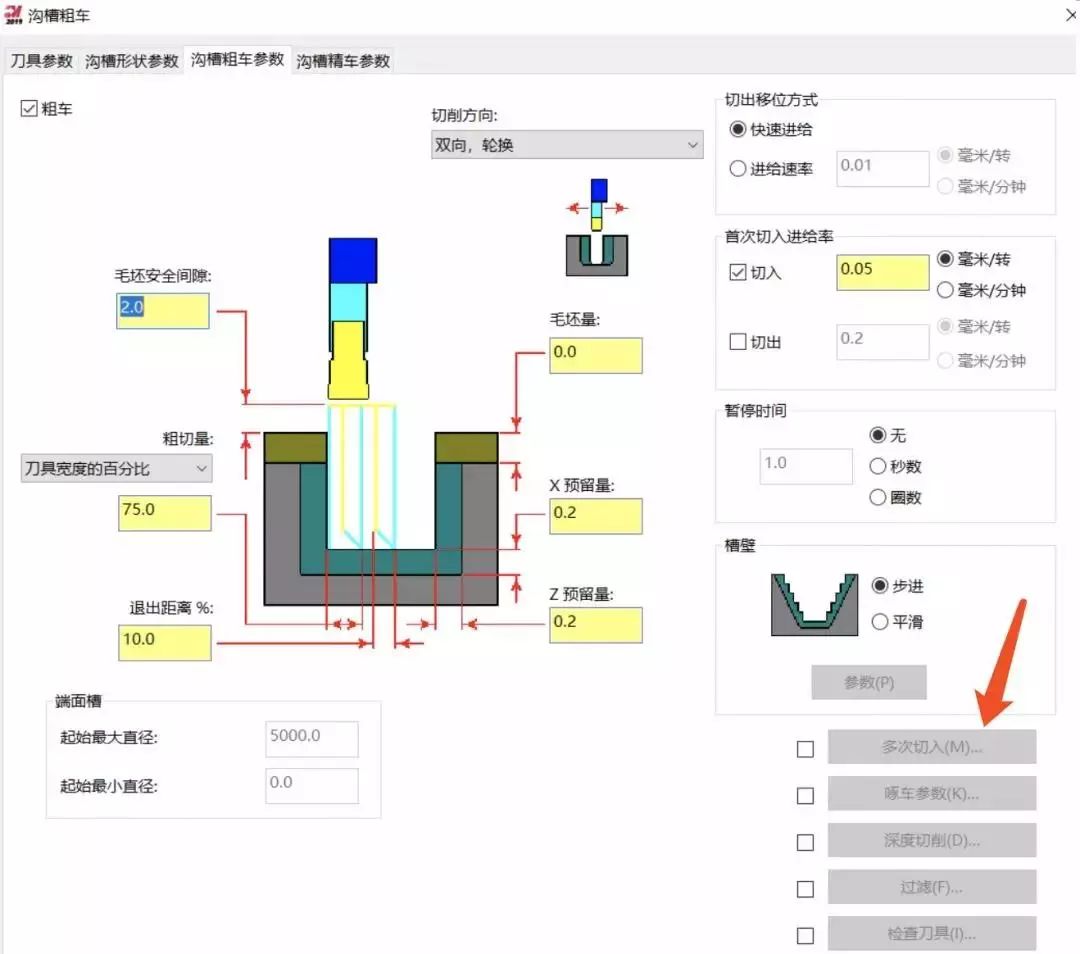Click the 啄车参数(K)... button
The image size is (1080, 954).
[x=932, y=794]
